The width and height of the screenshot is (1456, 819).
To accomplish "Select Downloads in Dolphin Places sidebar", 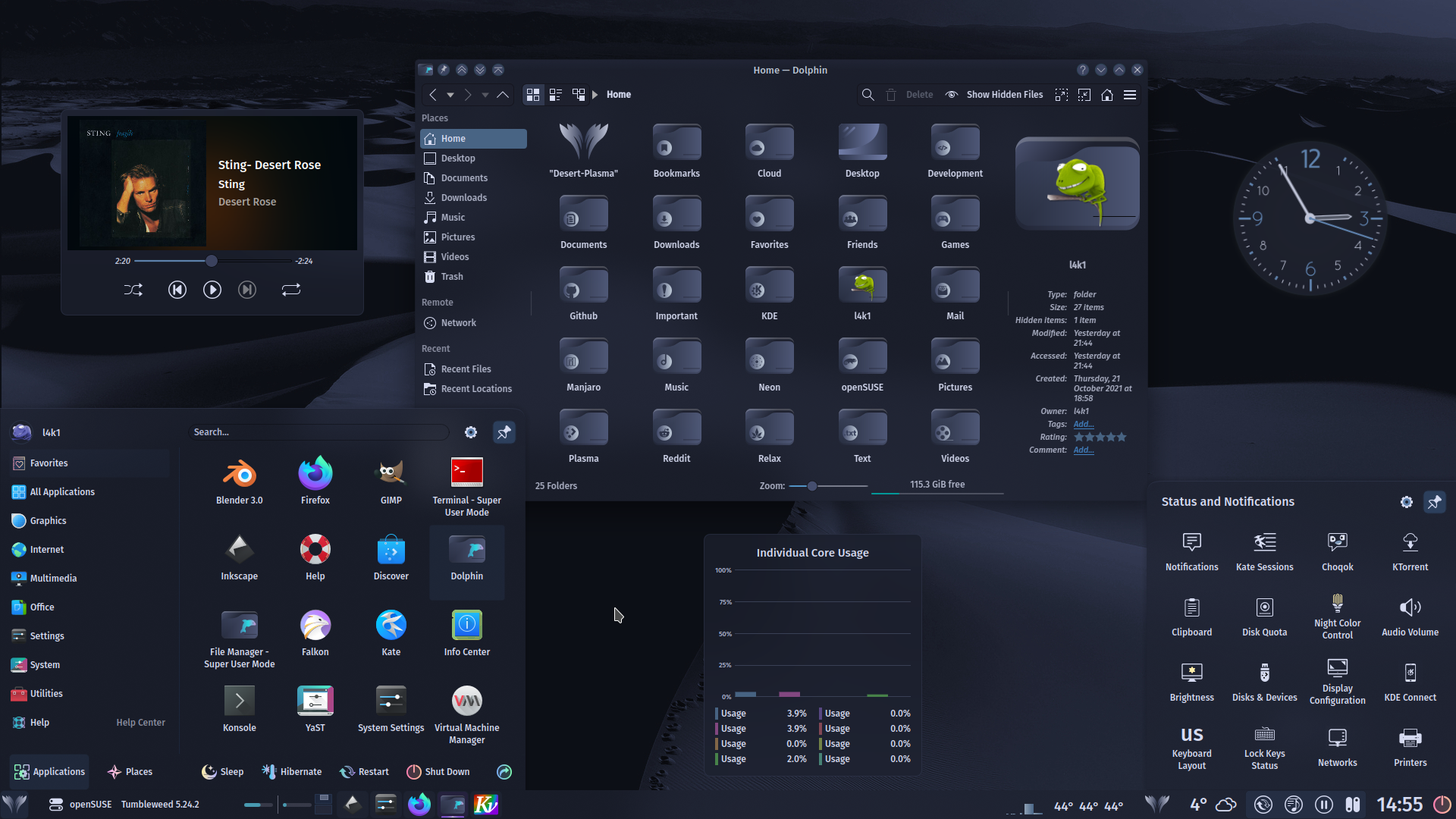I will pos(474,198).
